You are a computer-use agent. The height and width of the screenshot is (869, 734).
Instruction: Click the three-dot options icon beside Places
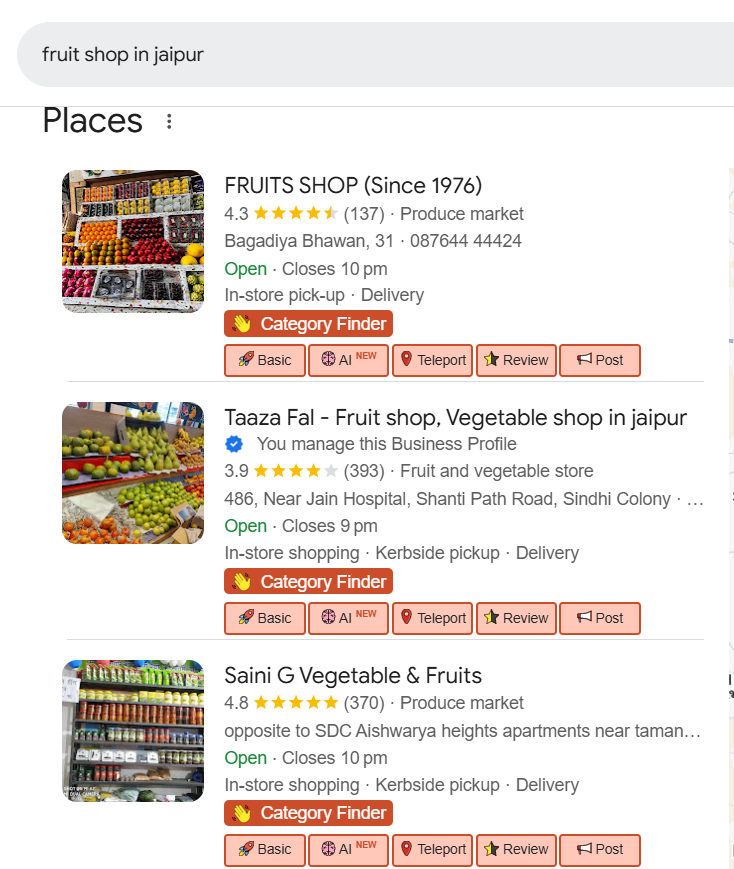[x=169, y=122]
